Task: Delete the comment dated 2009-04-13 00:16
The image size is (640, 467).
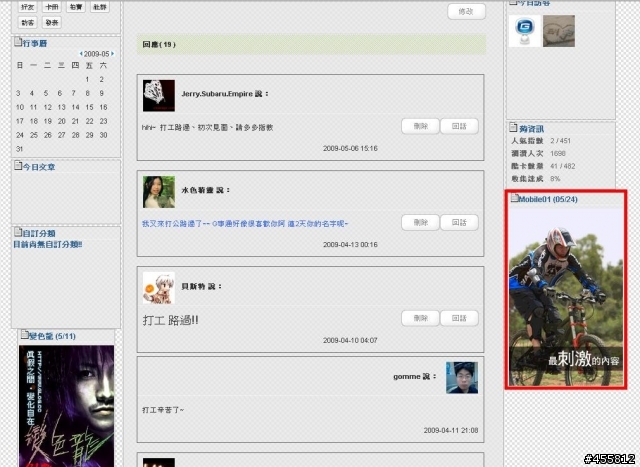Action: 420,222
